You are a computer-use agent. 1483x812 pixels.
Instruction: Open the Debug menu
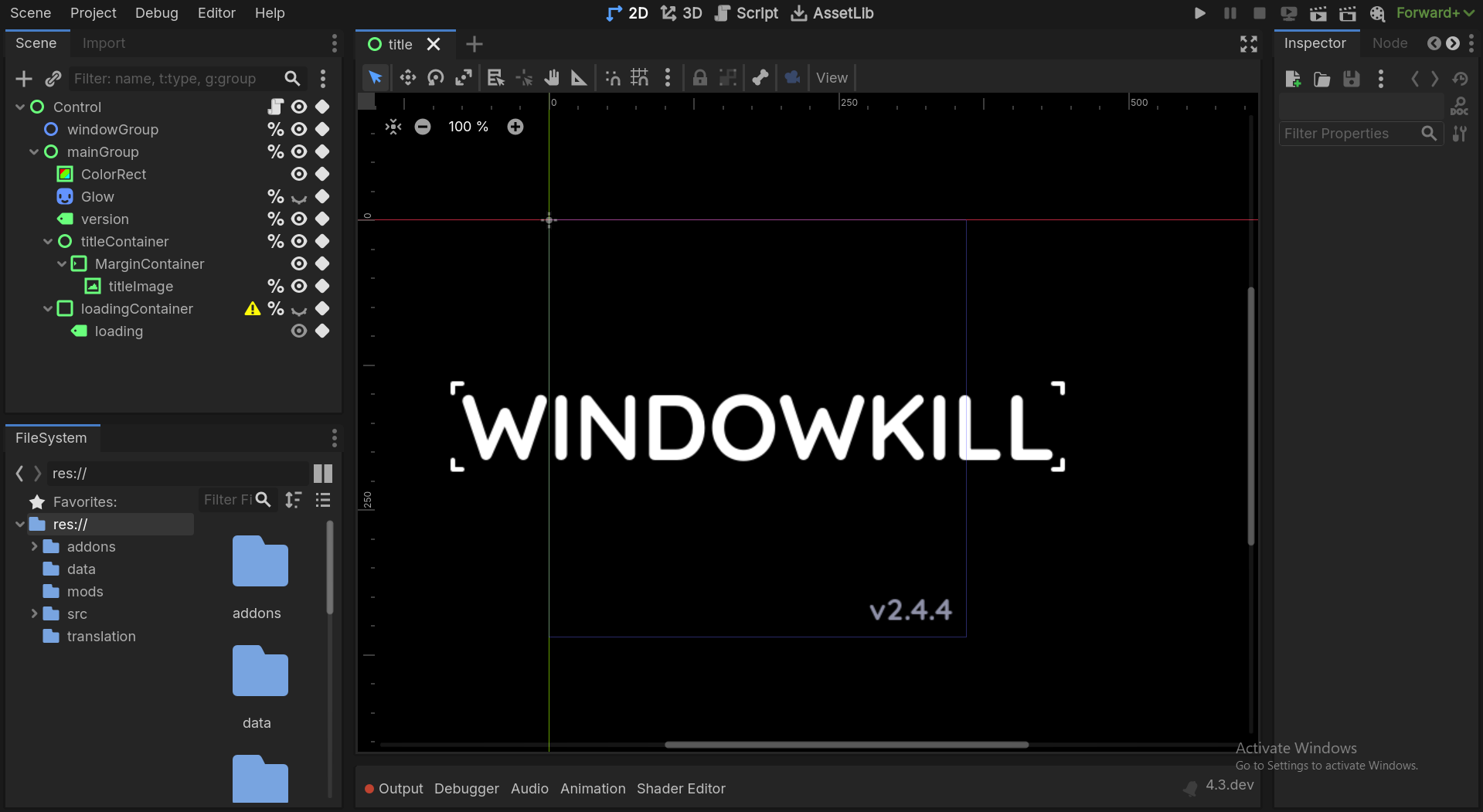coord(156,13)
